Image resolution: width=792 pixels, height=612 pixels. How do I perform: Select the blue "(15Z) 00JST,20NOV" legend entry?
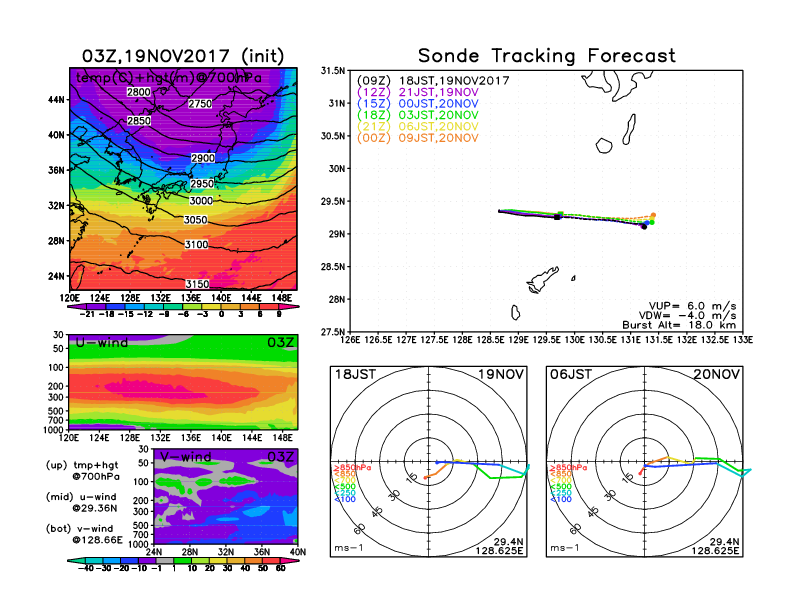pos(417,104)
